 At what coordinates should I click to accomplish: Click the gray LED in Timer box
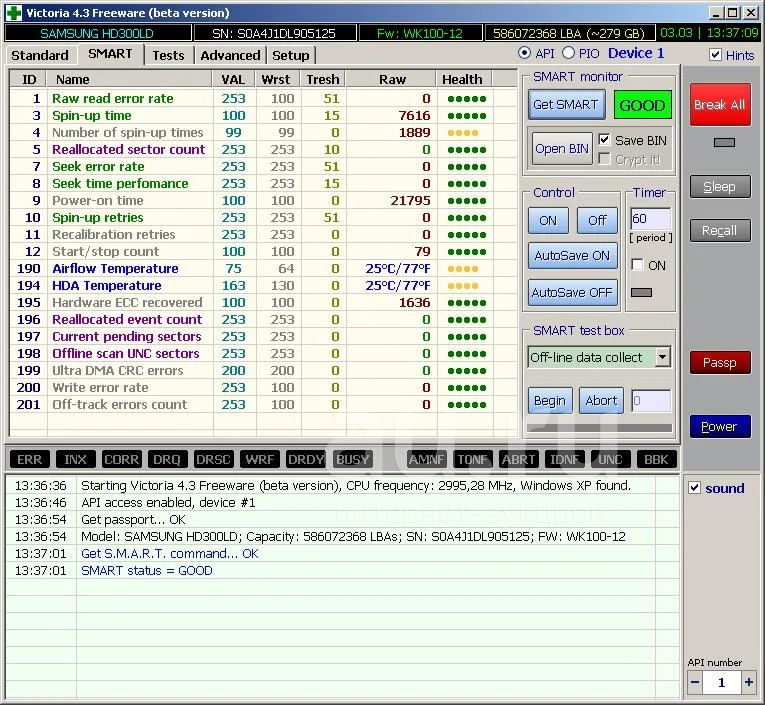(x=641, y=292)
